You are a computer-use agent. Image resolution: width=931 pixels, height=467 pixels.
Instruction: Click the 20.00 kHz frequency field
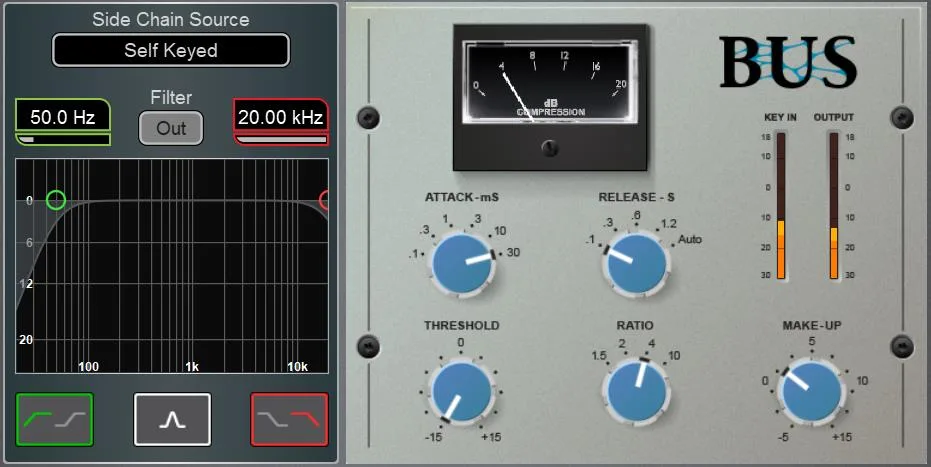click(281, 116)
